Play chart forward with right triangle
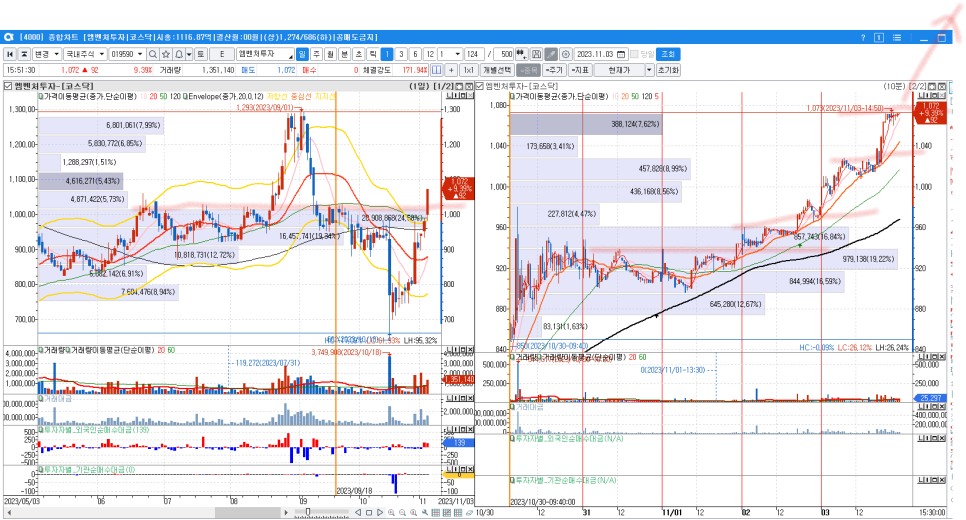Screen dimensions: 966x520 [x=380, y=513]
